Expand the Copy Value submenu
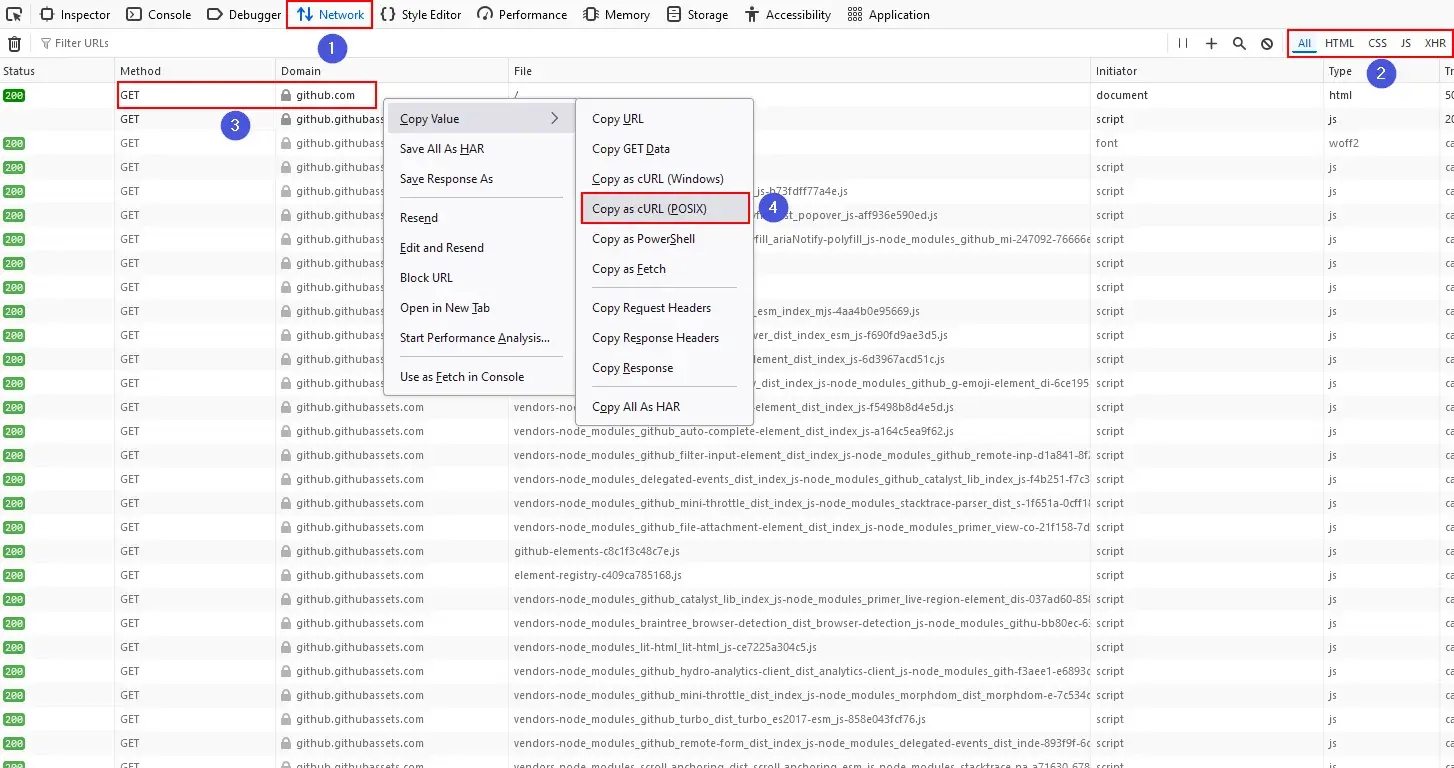1454x768 pixels. (x=479, y=119)
